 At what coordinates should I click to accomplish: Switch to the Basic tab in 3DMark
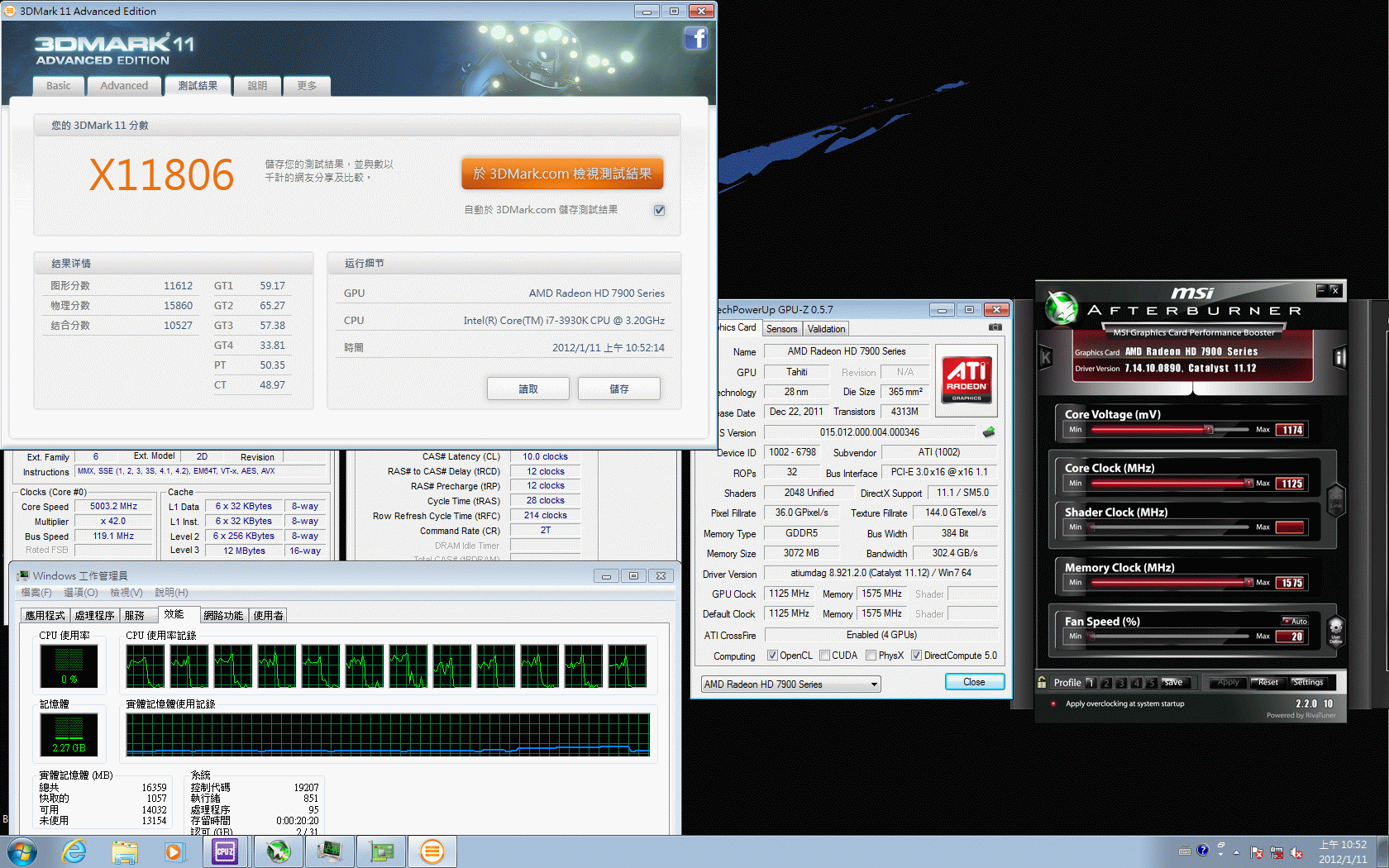tap(59, 86)
